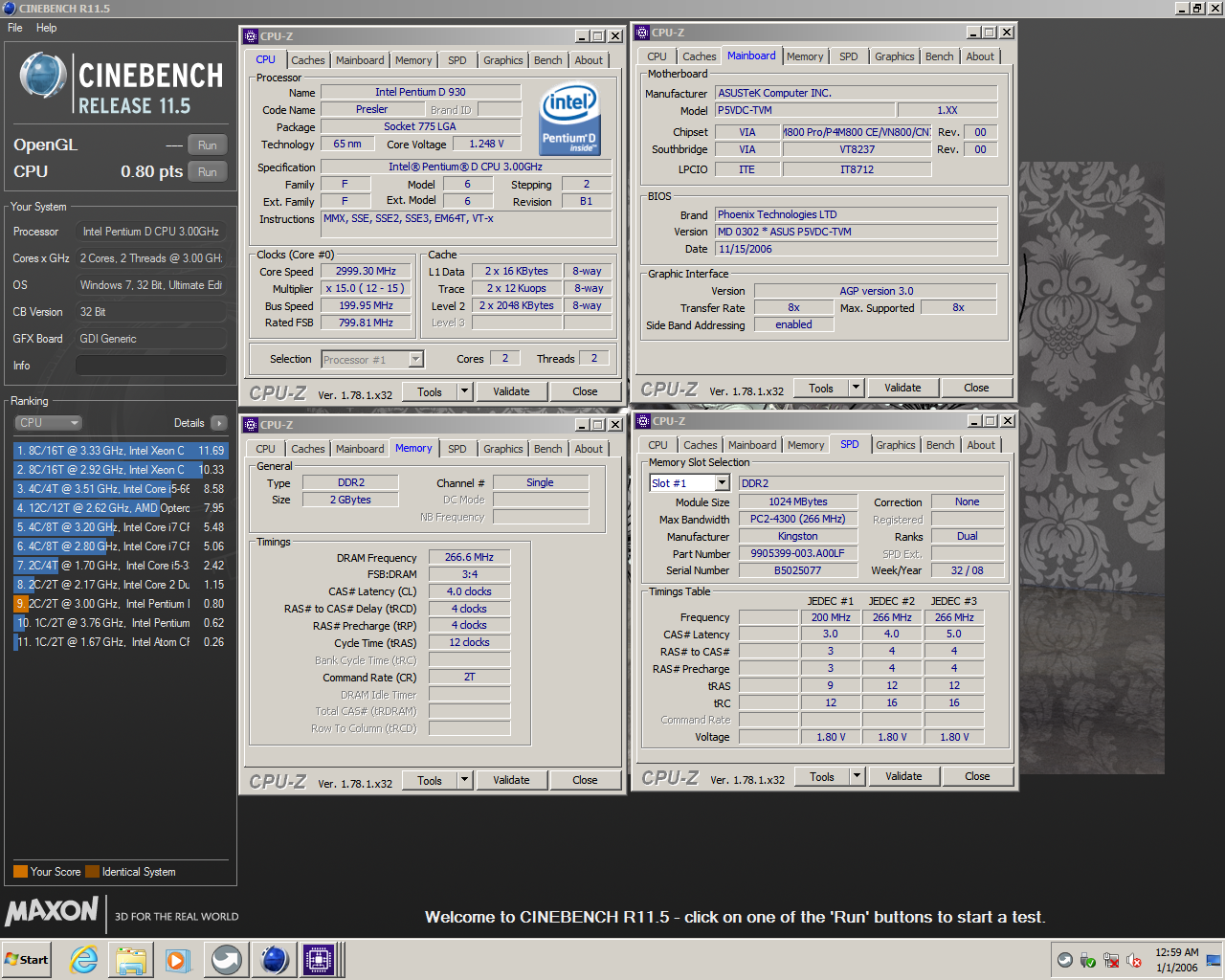Launch Windows Media Player from taskbar
Viewport: 1225px width, 980px height.
click(x=178, y=960)
